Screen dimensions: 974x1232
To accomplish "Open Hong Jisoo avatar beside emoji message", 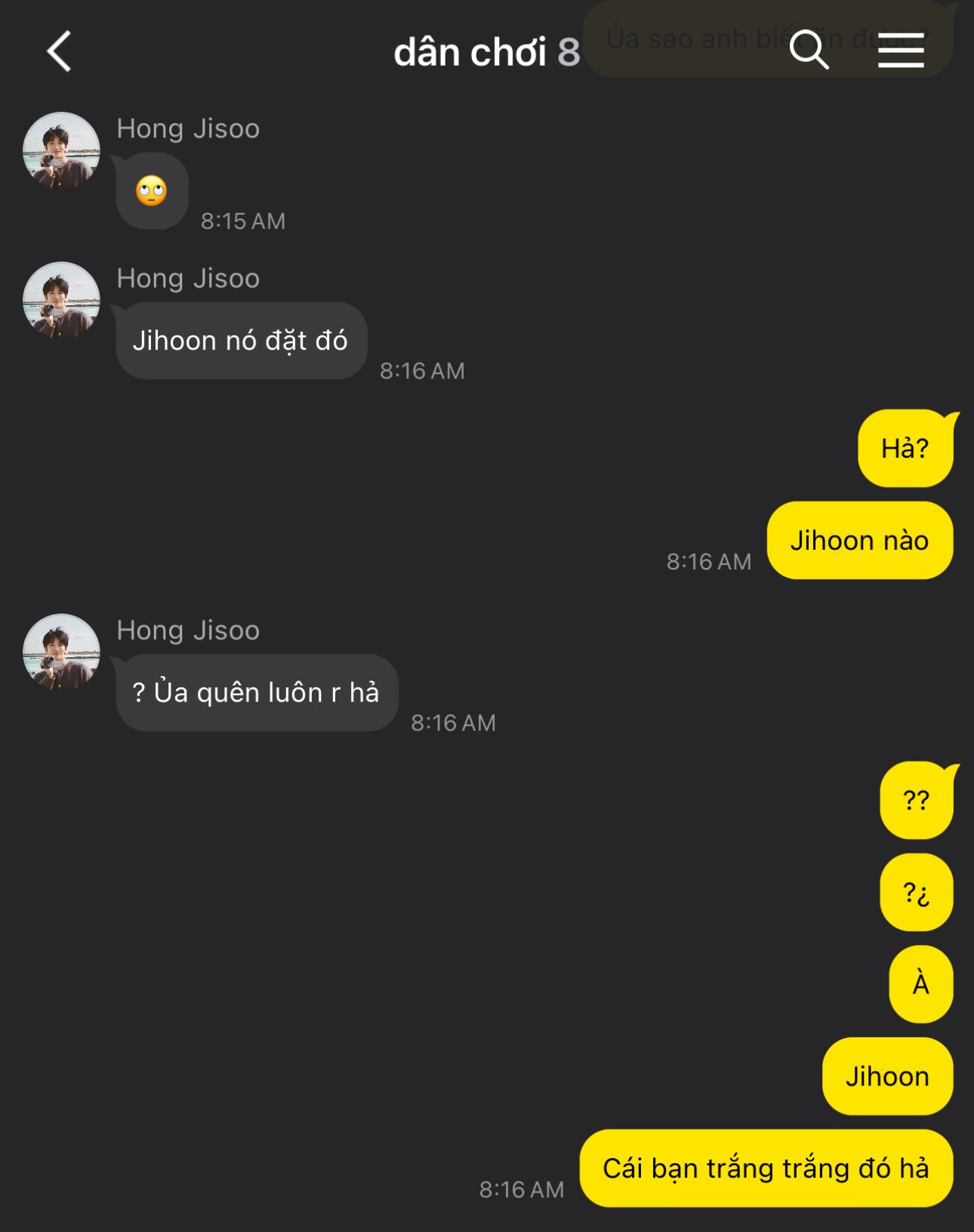I will [61, 150].
